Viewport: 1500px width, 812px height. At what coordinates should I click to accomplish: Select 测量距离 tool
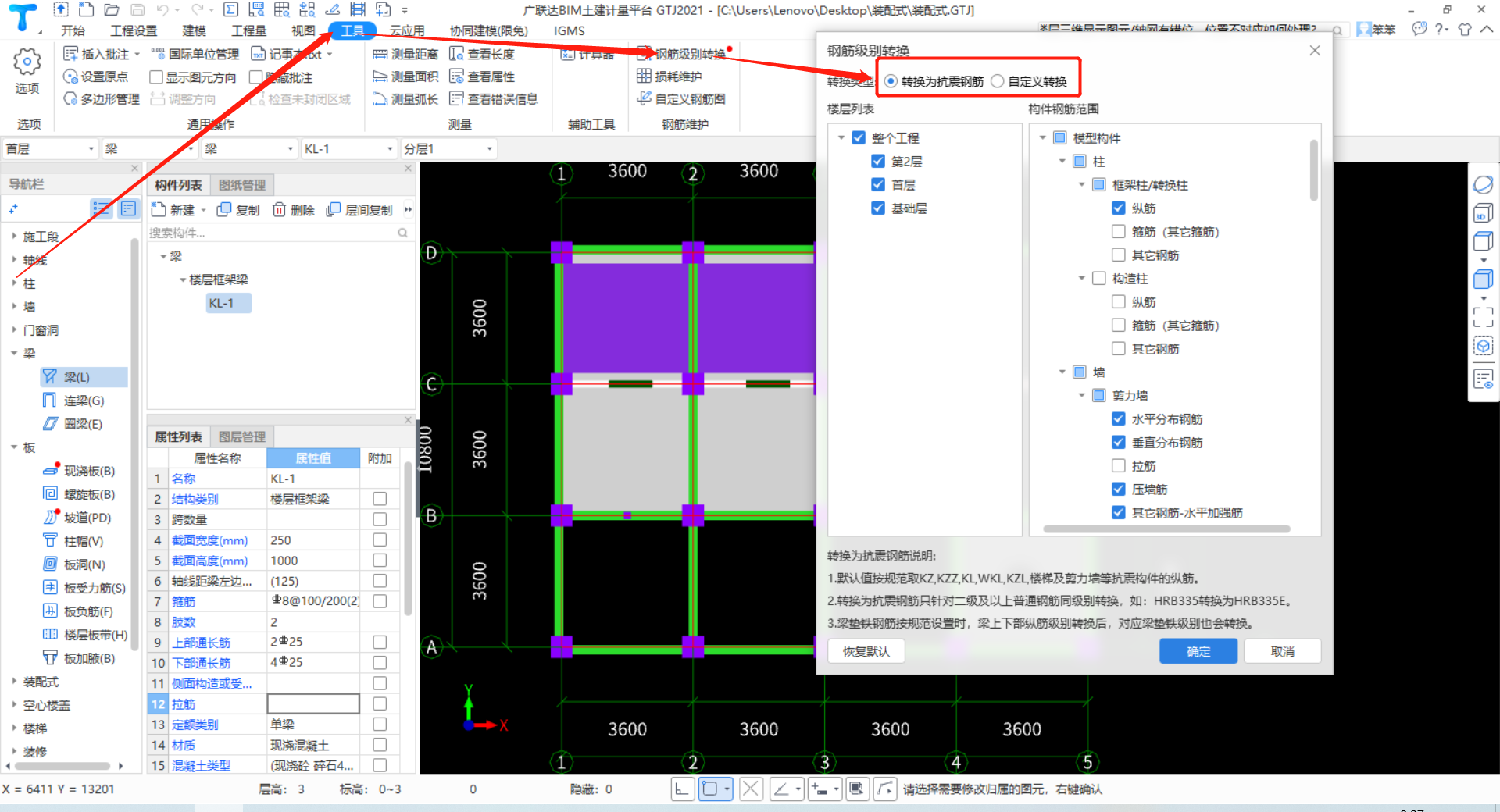click(405, 54)
